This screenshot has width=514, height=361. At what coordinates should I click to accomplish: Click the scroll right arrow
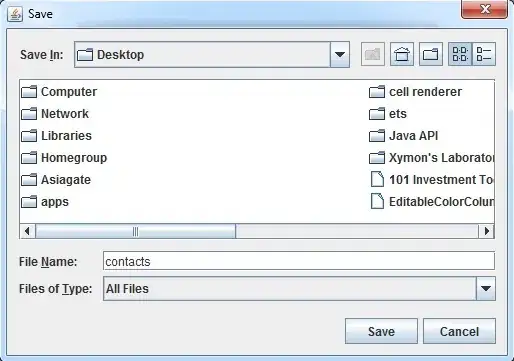pos(486,231)
